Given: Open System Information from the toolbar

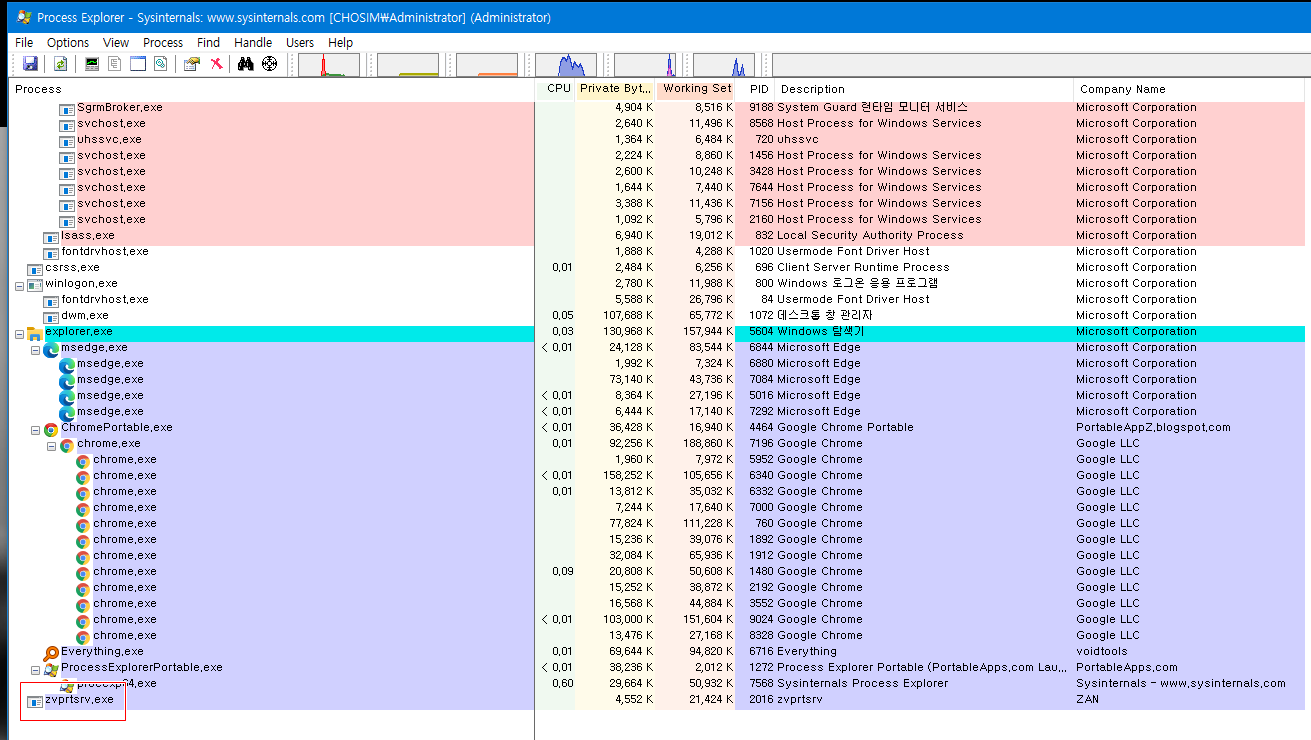Looking at the screenshot, I should (92, 64).
